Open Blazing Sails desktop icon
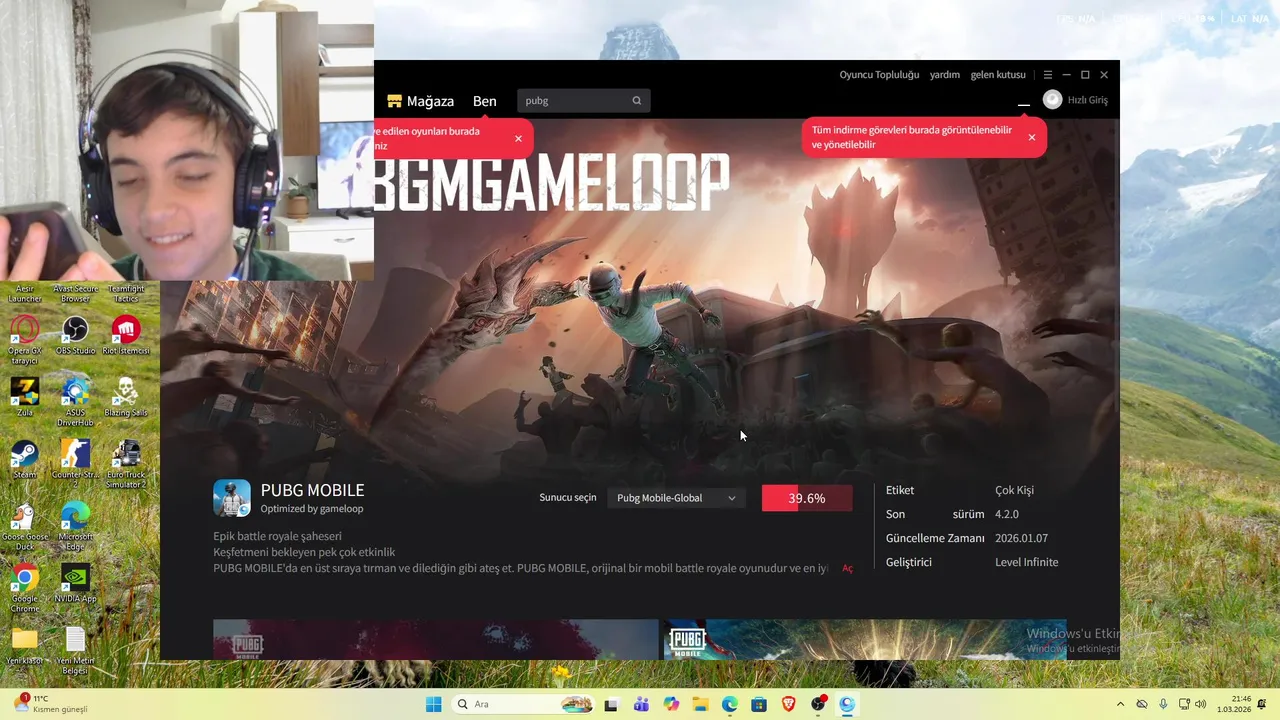Image resolution: width=1280 pixels, height=720 pixels. [x=125, y=397]
